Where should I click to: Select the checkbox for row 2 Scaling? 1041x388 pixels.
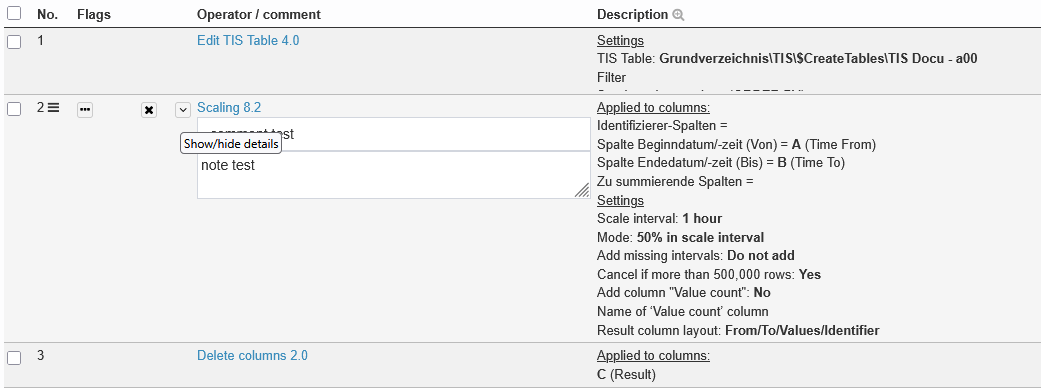[14, 110]
